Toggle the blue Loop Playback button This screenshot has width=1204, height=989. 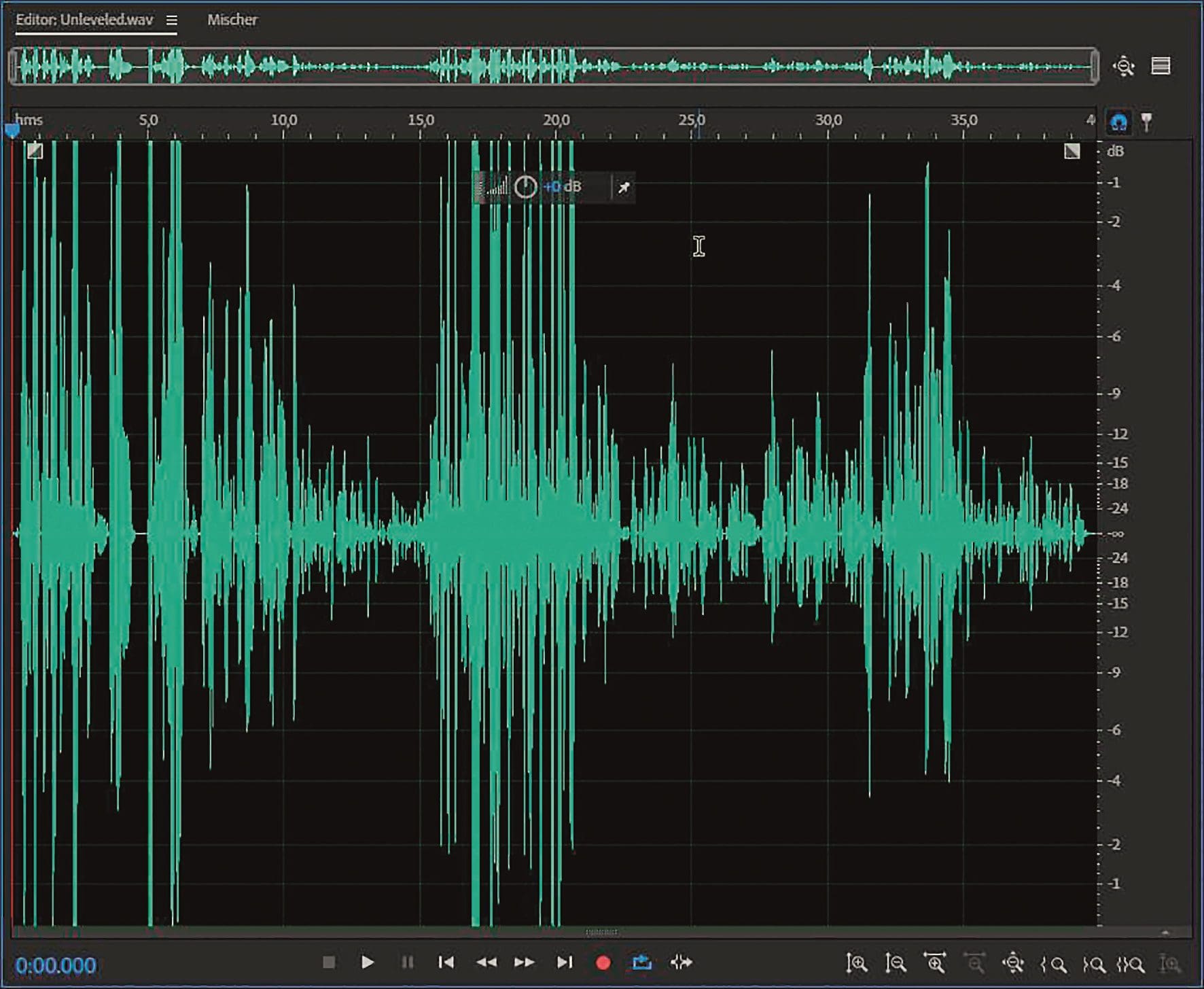642,962
